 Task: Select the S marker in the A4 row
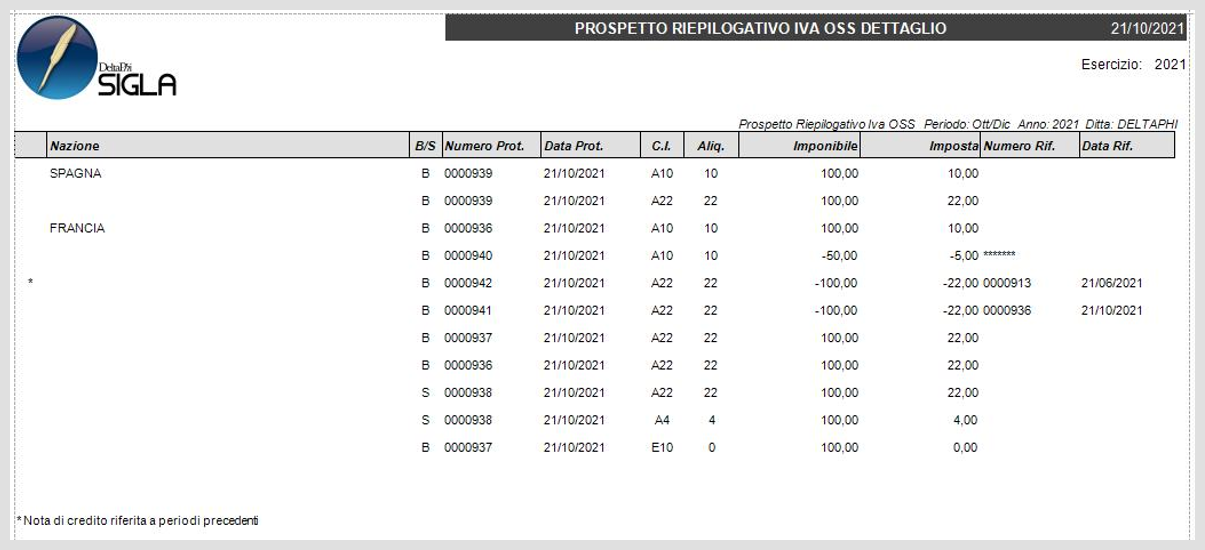tap(425, 420)
